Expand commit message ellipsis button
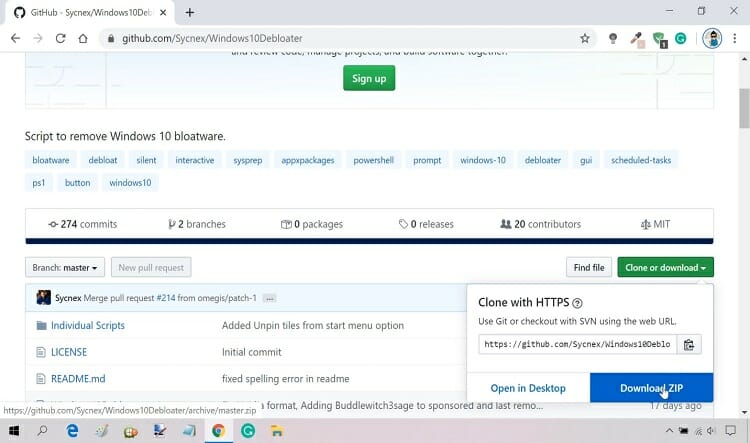 tap(269, 299)
